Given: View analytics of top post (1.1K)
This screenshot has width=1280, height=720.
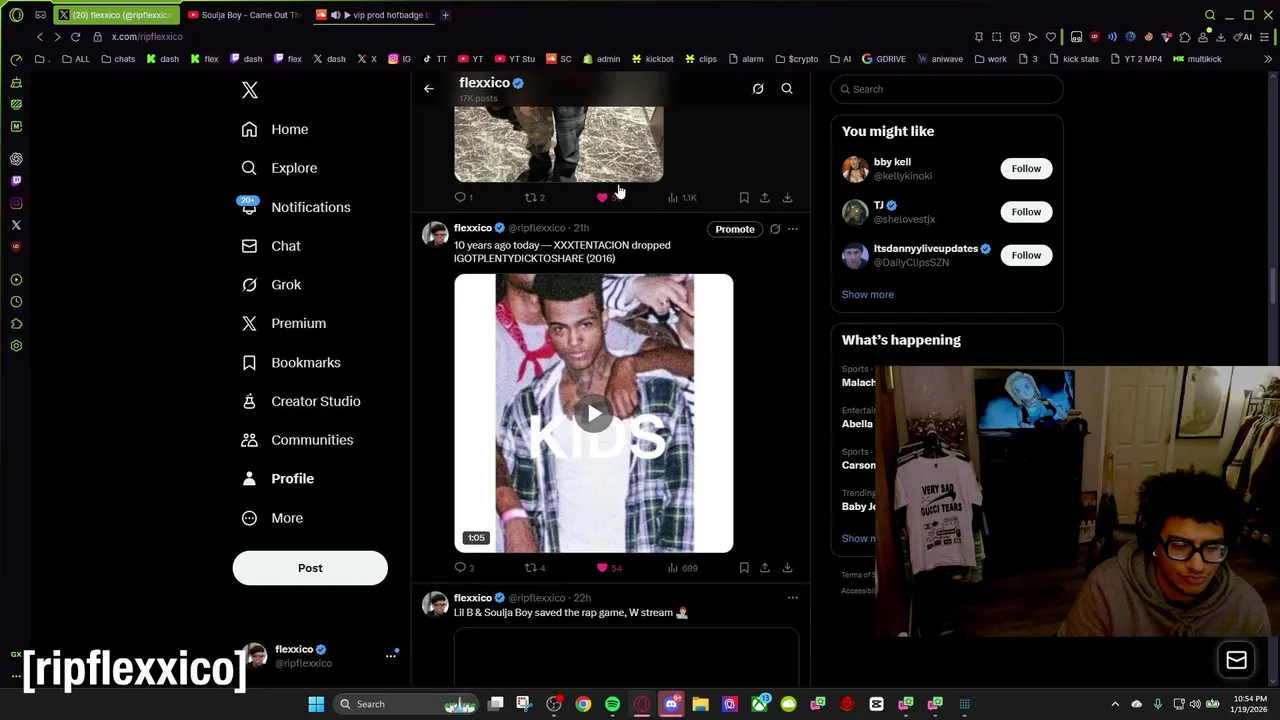Looking at the screenshot, I should tap(682, 198).
